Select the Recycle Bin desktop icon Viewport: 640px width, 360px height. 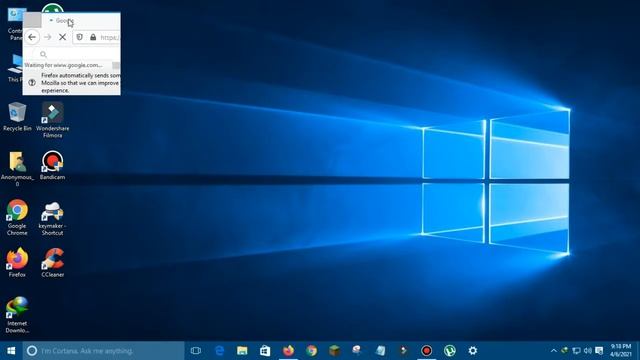click(17, 117)
